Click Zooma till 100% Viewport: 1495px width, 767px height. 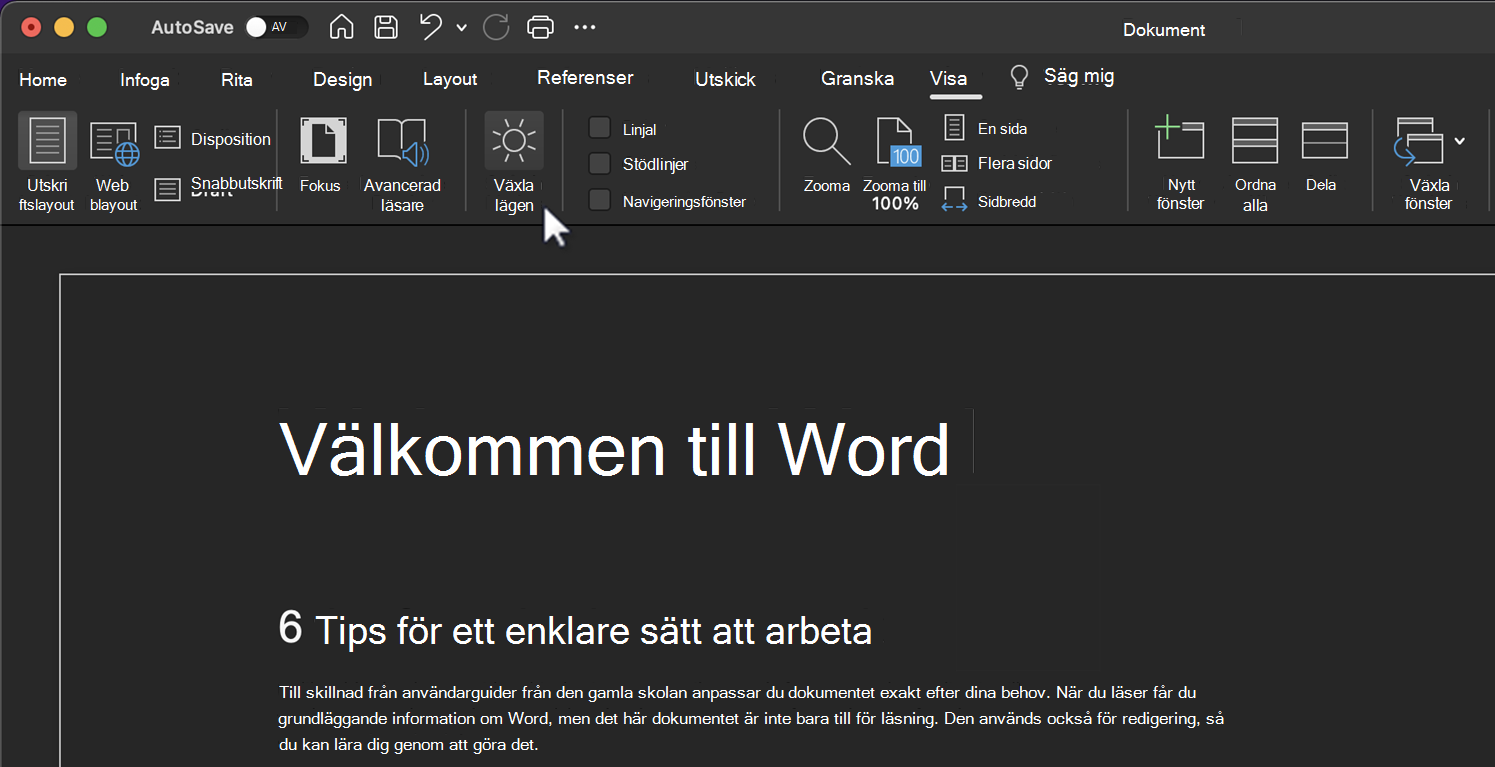(x=895, y=164)
